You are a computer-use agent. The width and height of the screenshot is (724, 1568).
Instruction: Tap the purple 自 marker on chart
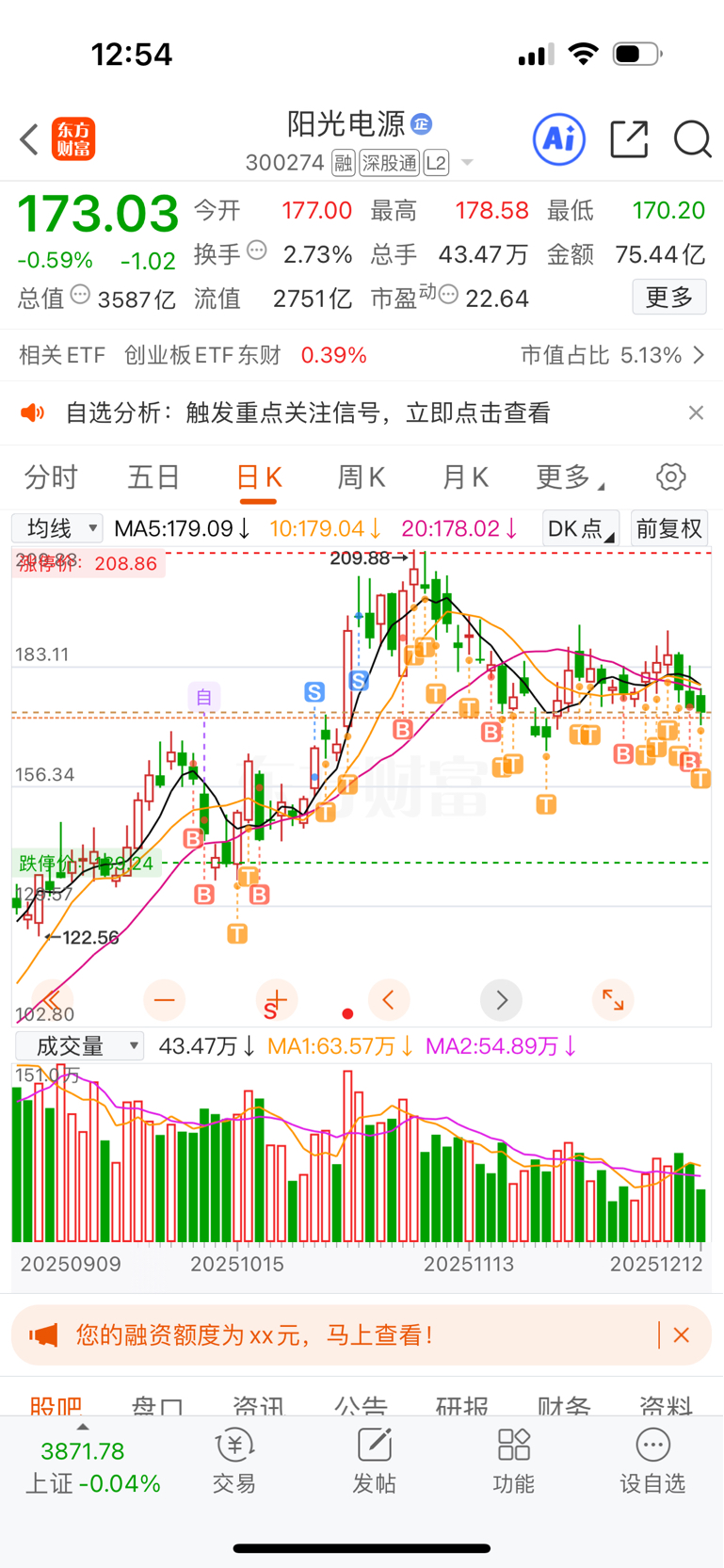pos(204,697)
